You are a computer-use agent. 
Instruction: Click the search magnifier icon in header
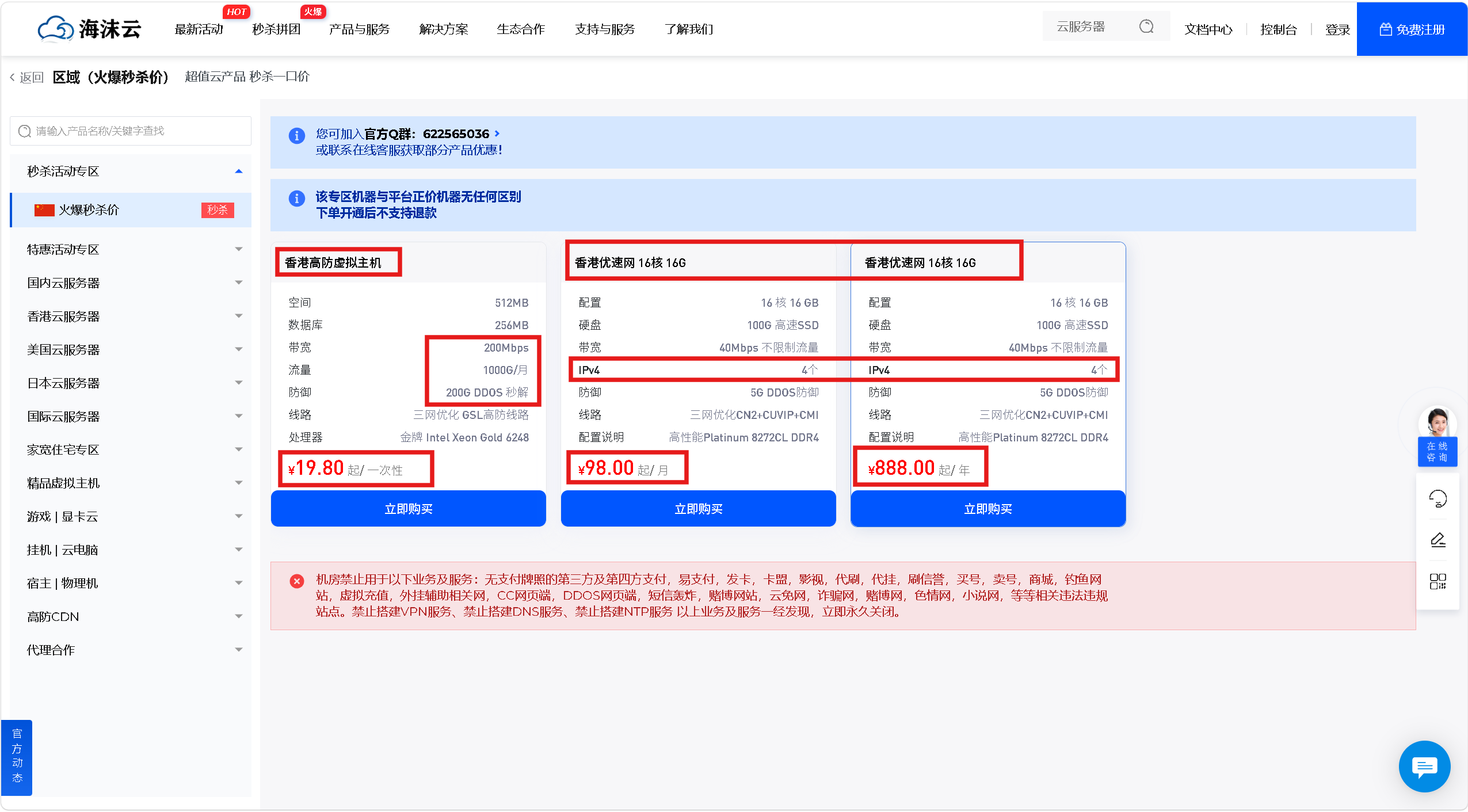pyautogui.click(x=1146, y=26)
